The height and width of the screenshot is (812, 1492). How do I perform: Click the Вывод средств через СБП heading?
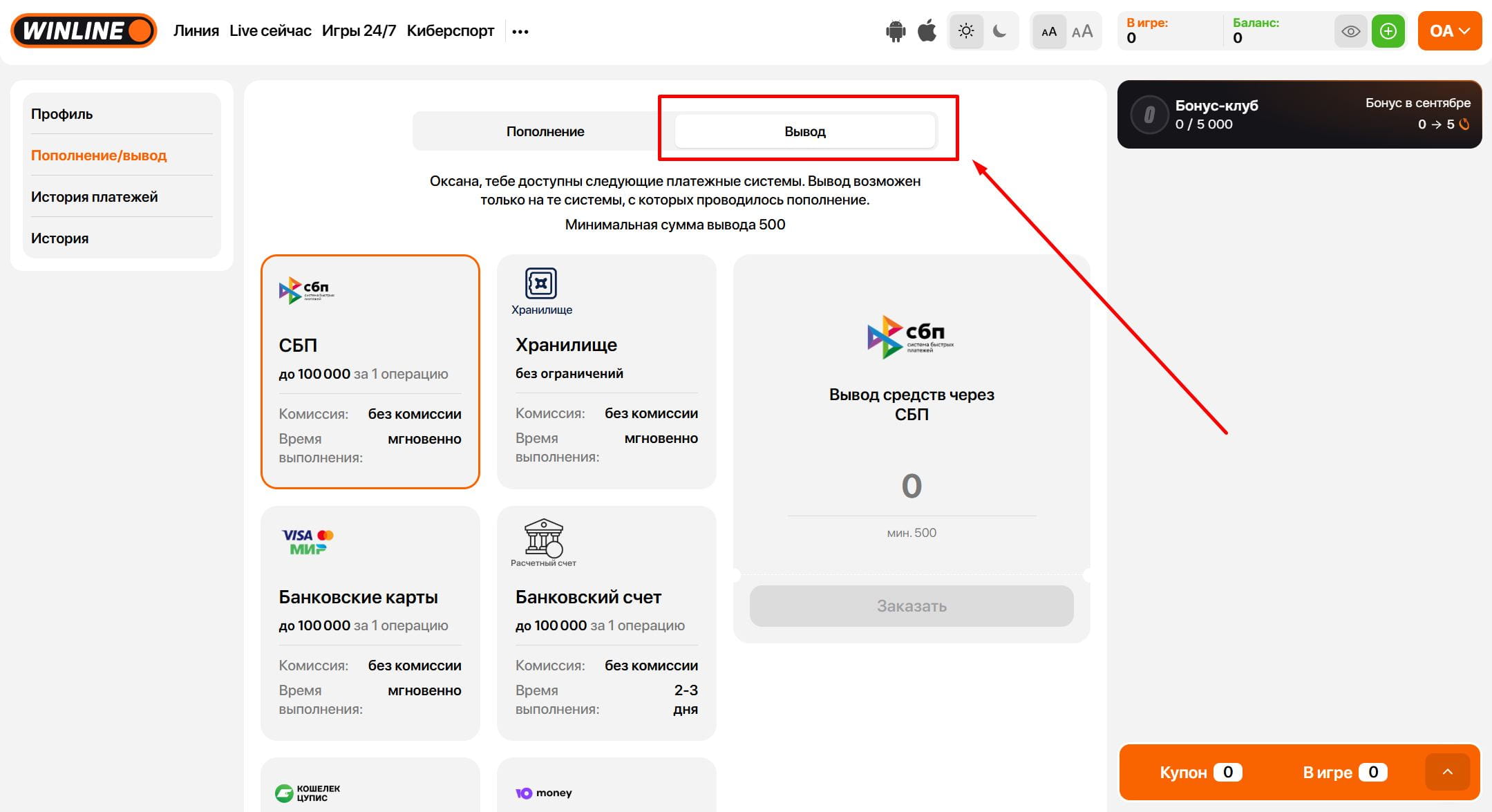[x=912, y=404]
